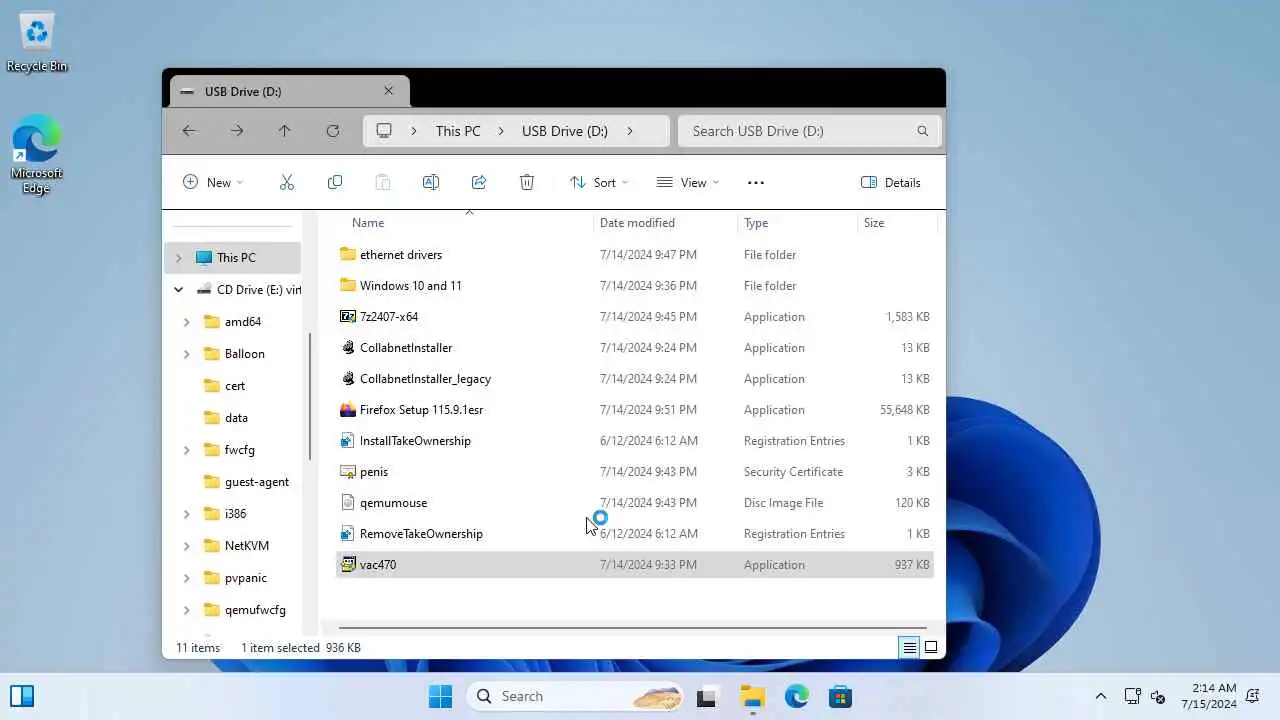The height and width of the screenshot is (720, 1280).
Task: Click the Copy icon in toolbar
Action: click(x=335, y=182)
